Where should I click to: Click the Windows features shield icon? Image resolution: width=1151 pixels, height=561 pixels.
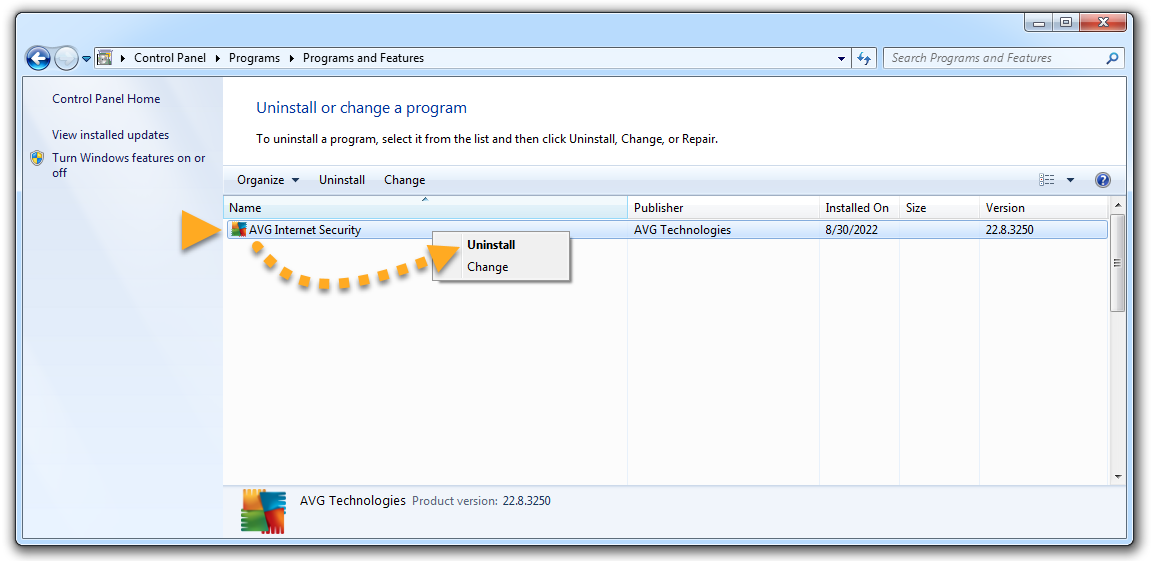(37, 158)
